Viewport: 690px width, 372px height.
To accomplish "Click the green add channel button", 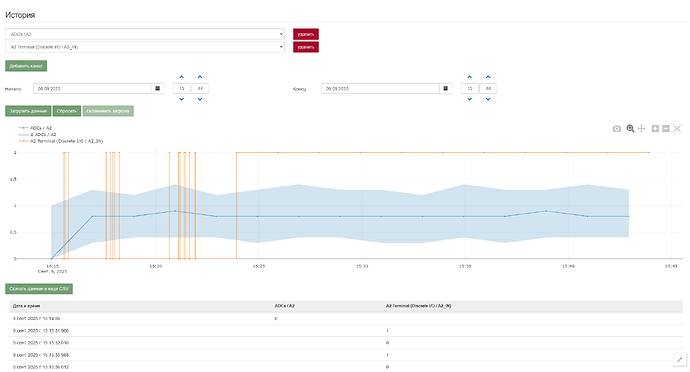I will (x=26, y=66).
